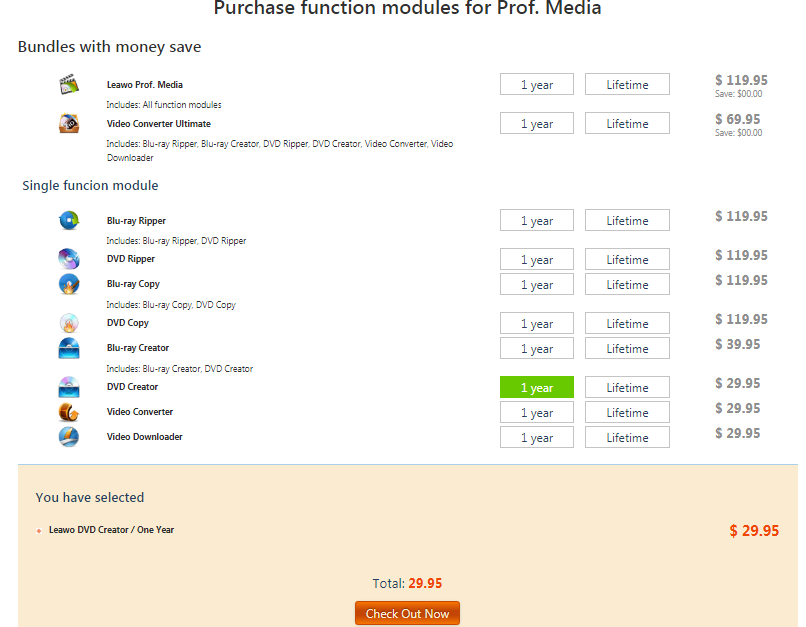Select 1 year for DVD Ripper

537,260
